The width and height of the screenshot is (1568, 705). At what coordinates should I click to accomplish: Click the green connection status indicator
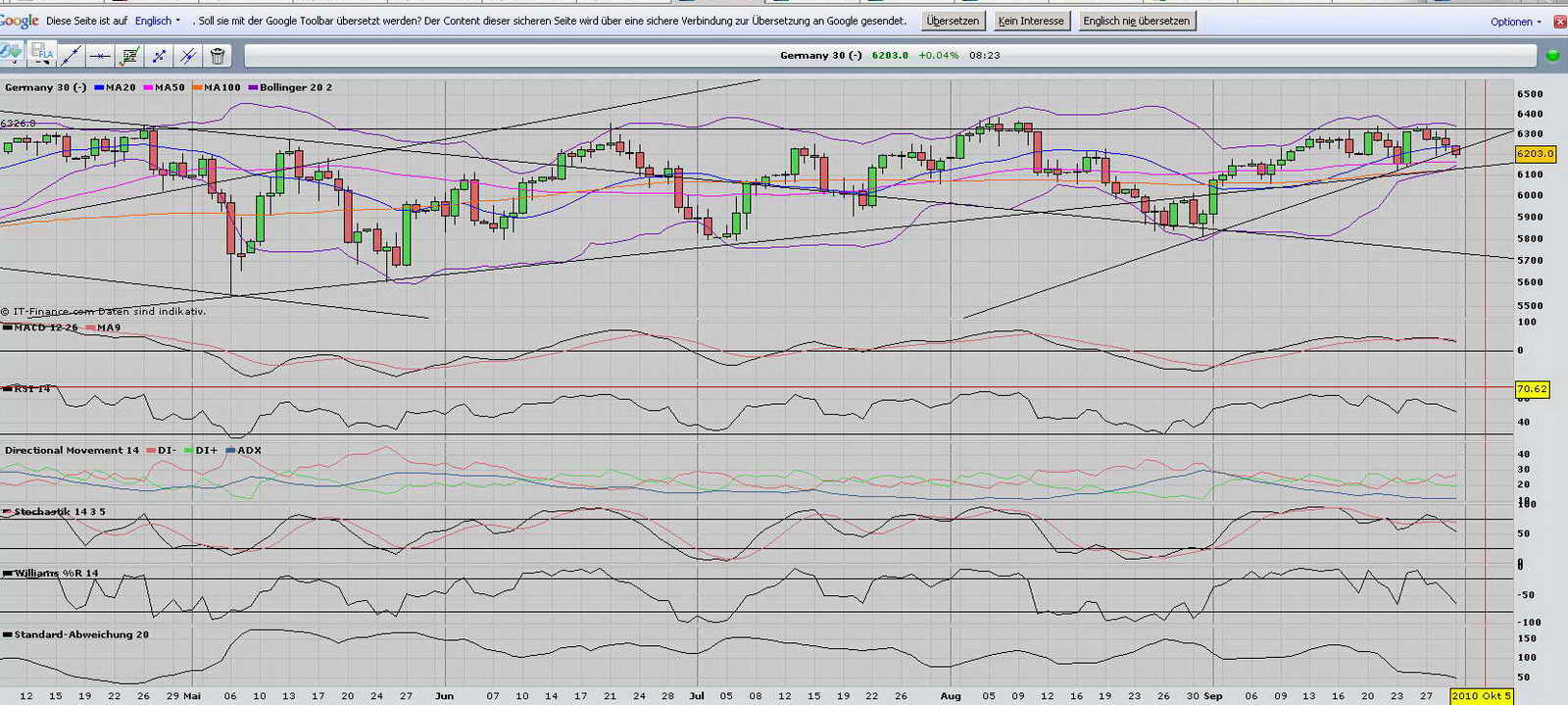(1552, 56)
